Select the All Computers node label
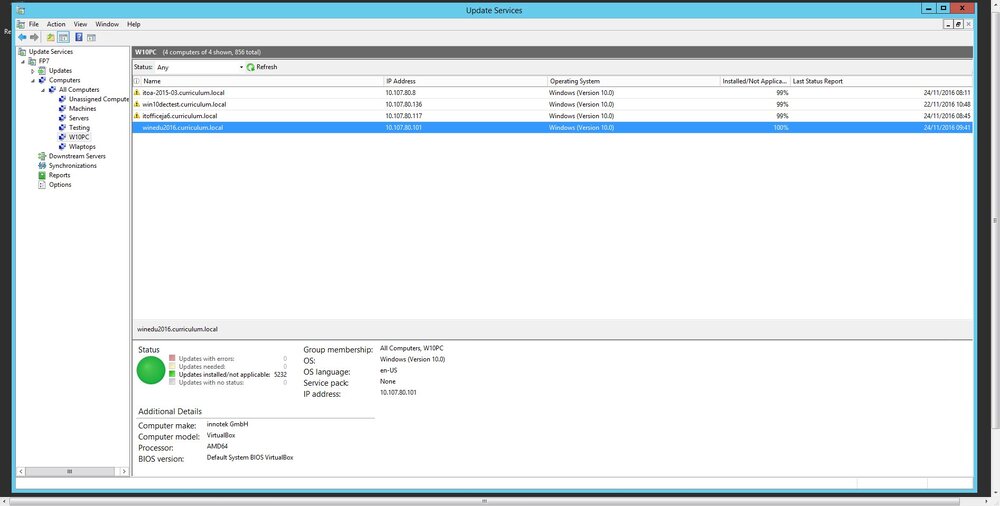1000x506 pixels. point(79,90)
